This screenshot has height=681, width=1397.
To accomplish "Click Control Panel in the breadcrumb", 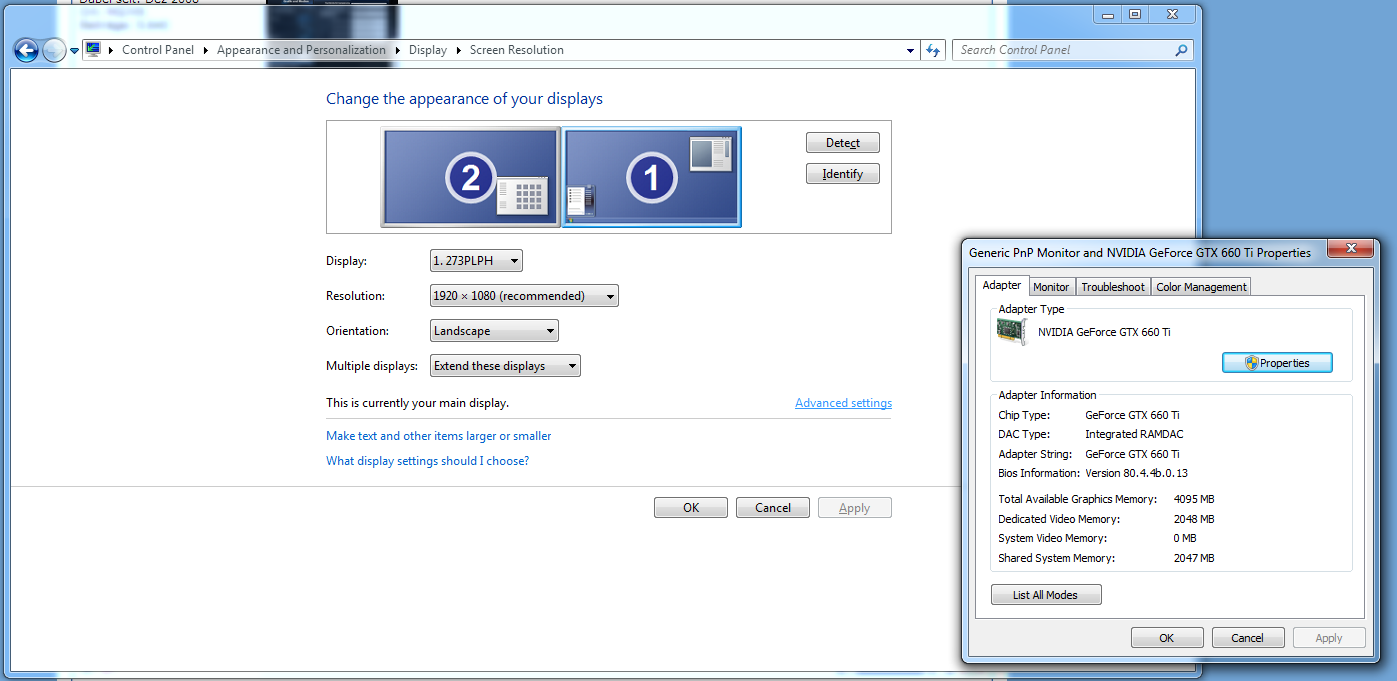I will click(158, 50).
